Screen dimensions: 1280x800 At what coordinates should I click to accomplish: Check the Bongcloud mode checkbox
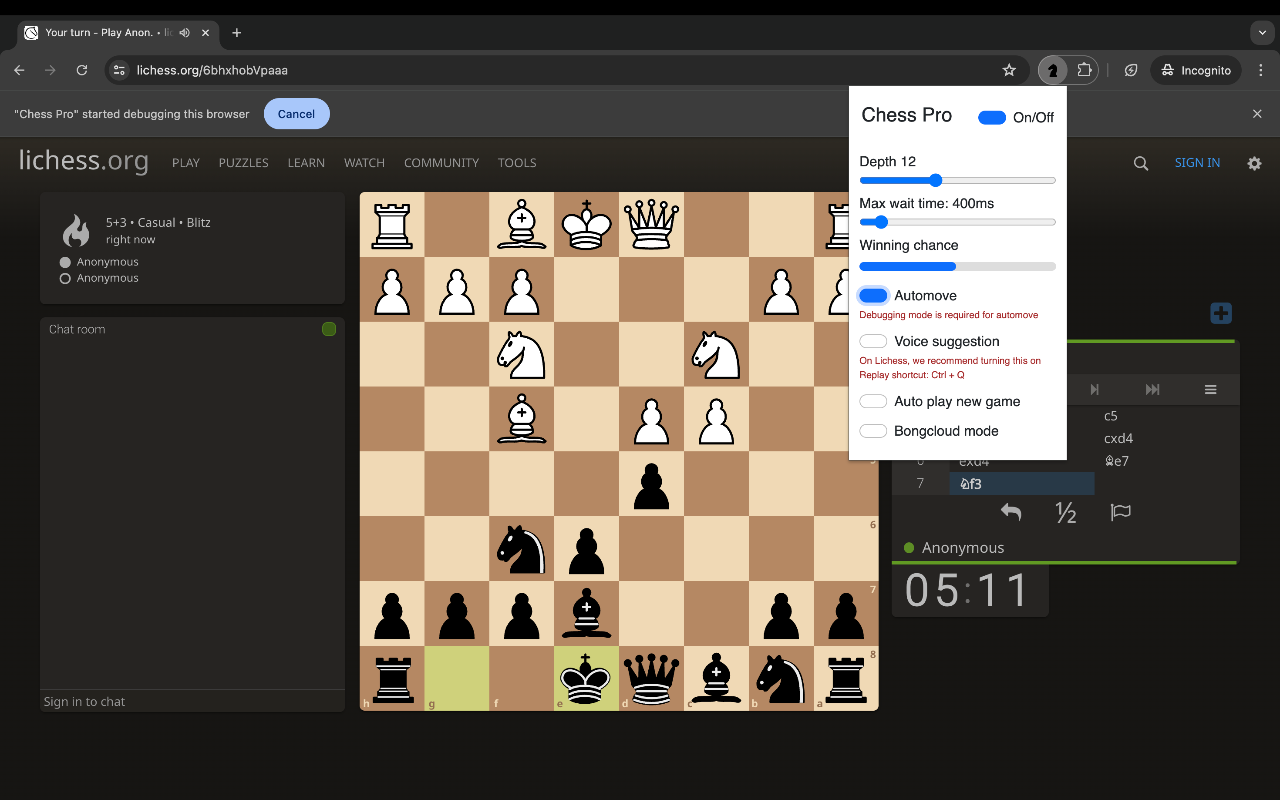[x=872, y=430]
